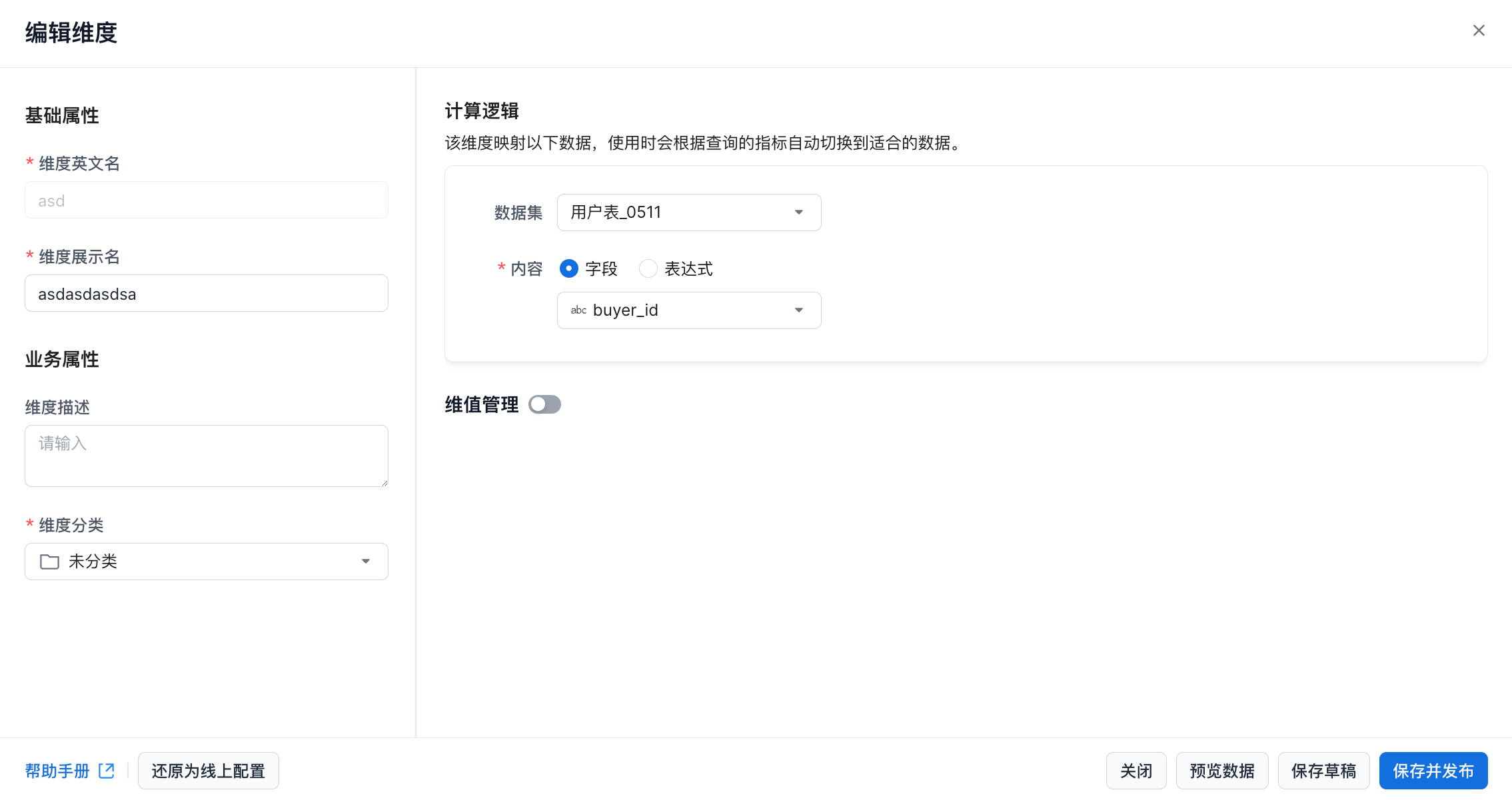The height and width of the screenshot is (800, 1512).
Task: Select the 字段 radio option
Action: (569, 268)
